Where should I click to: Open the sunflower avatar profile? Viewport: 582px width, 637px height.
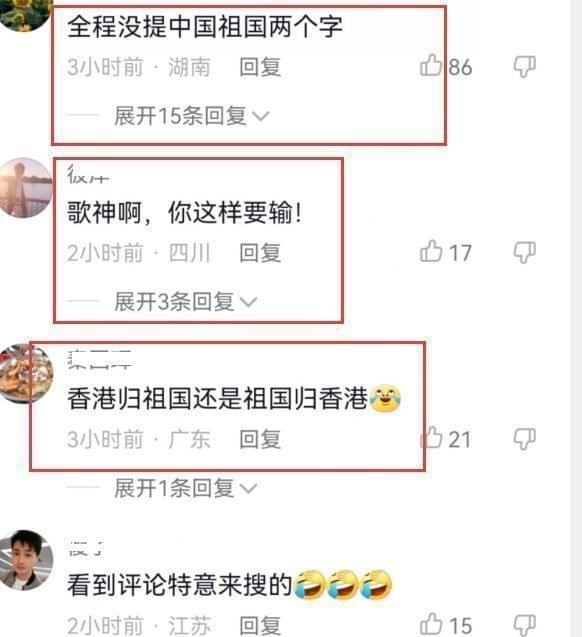25,14
